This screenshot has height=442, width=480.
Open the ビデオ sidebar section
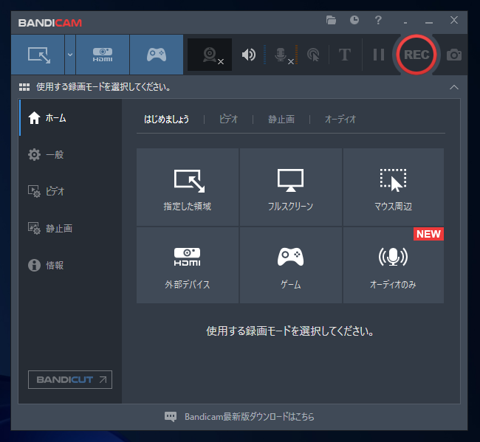pyautogui.click(x=70, y=191)
